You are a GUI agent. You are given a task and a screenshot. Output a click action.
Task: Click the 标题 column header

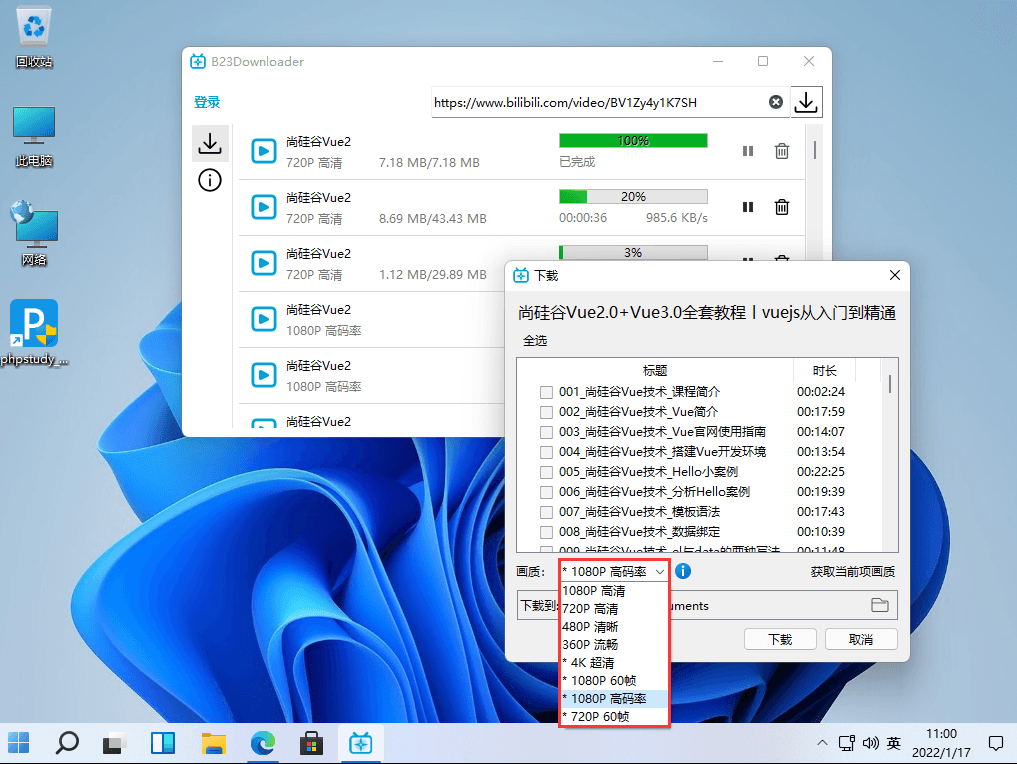pos(655,370)
